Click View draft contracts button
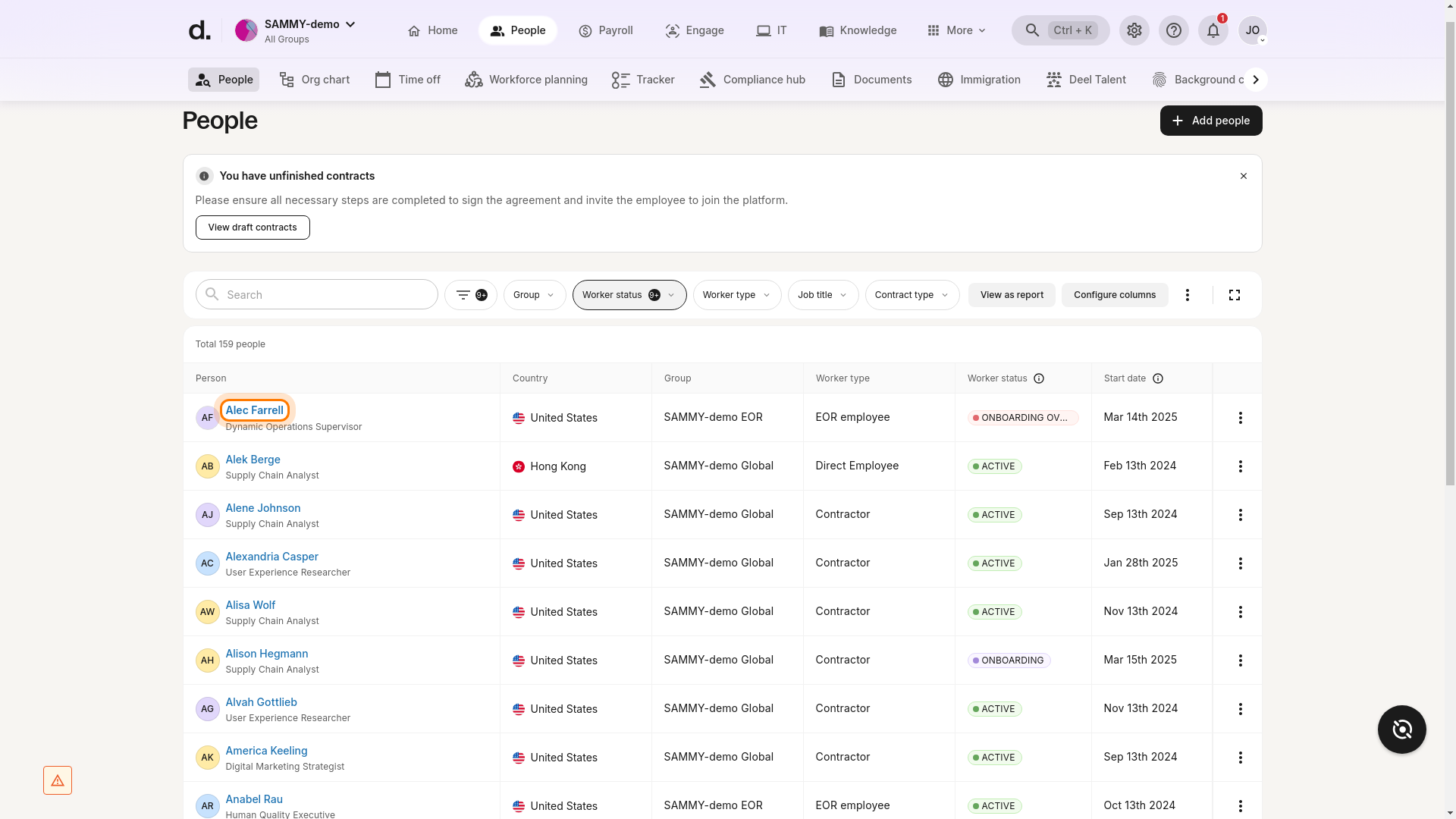 253,227
